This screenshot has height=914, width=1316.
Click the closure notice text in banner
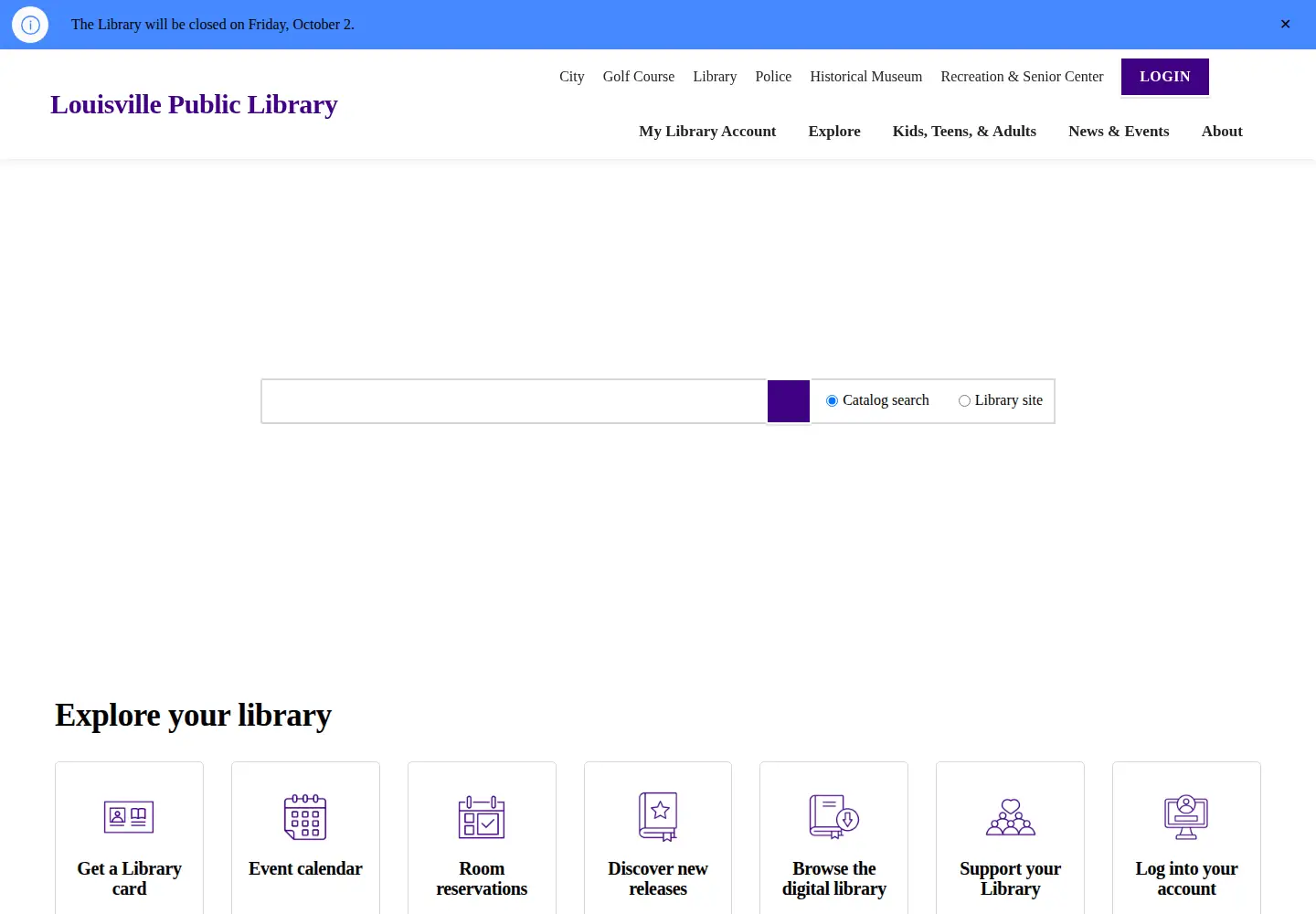(213, 25)
